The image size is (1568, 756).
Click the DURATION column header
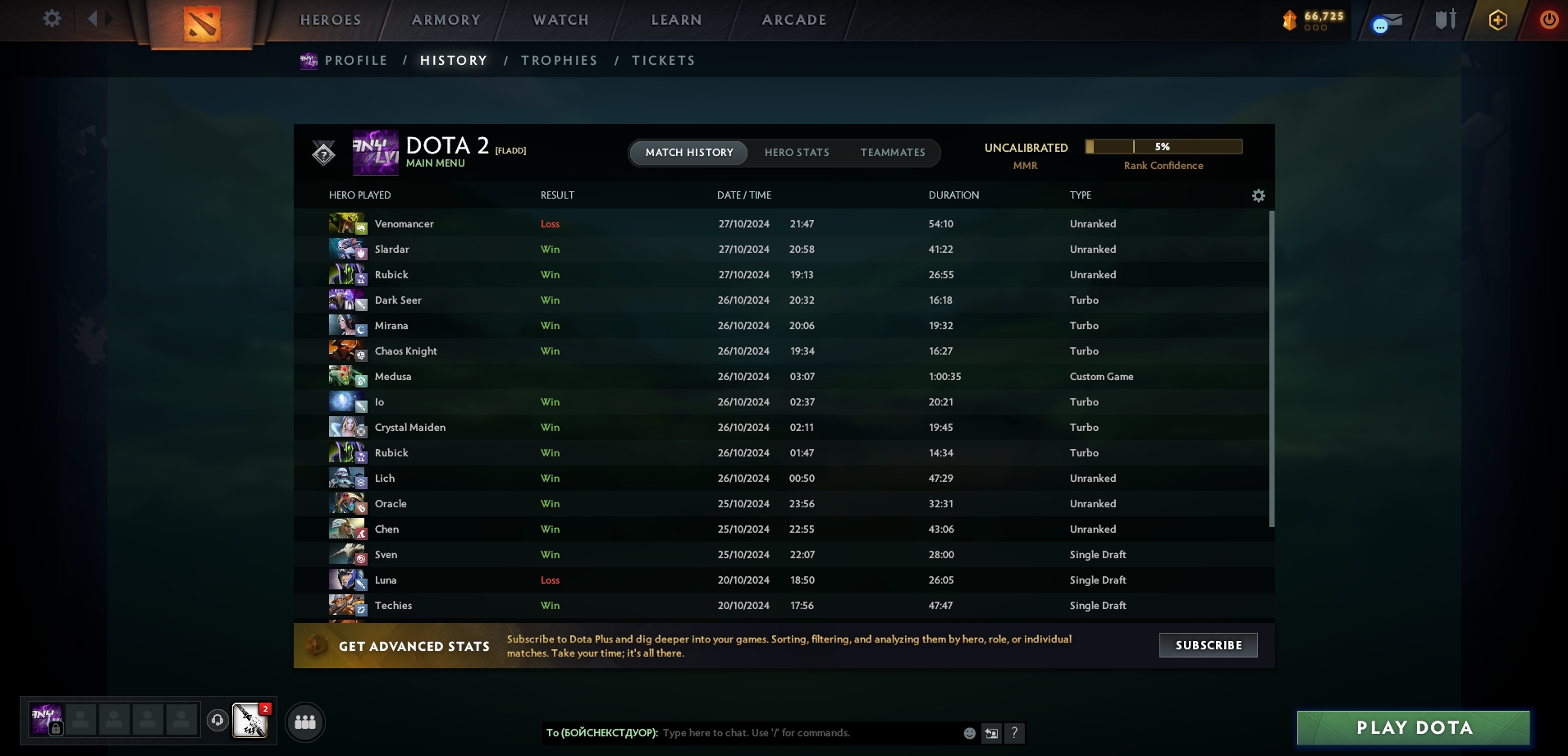[953, 195]
